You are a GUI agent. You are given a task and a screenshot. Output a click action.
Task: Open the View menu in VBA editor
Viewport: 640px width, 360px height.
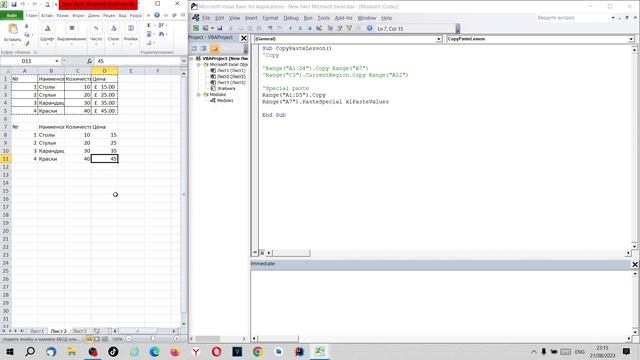tap(234, 18)
